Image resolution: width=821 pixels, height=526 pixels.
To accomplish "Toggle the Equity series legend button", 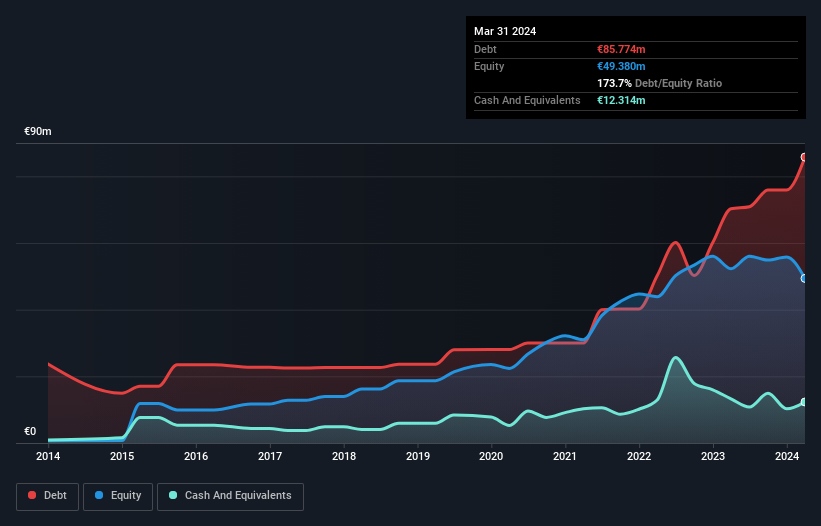I will coord(118,496).
